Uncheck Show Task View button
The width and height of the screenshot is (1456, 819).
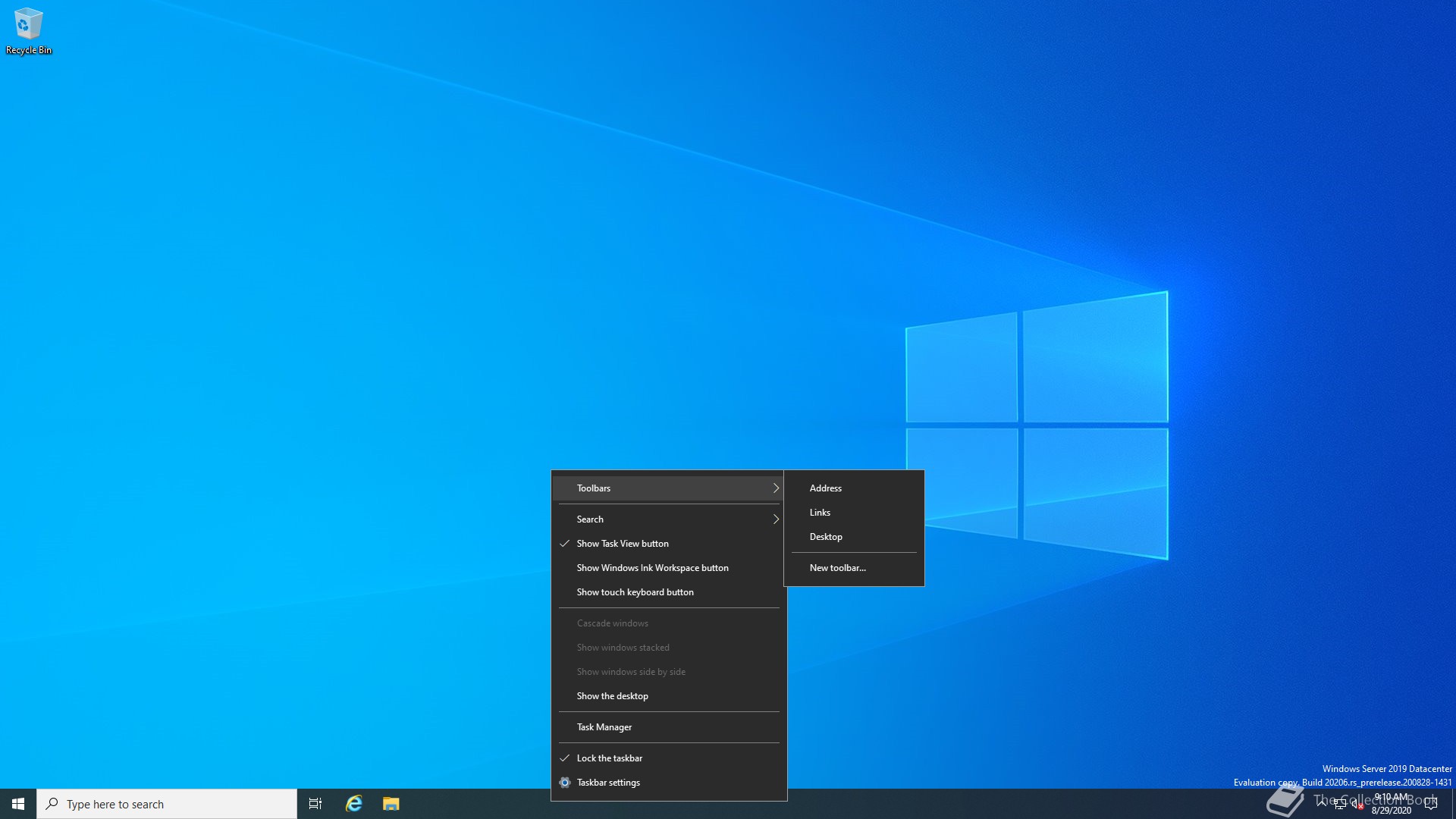(623, 544)
